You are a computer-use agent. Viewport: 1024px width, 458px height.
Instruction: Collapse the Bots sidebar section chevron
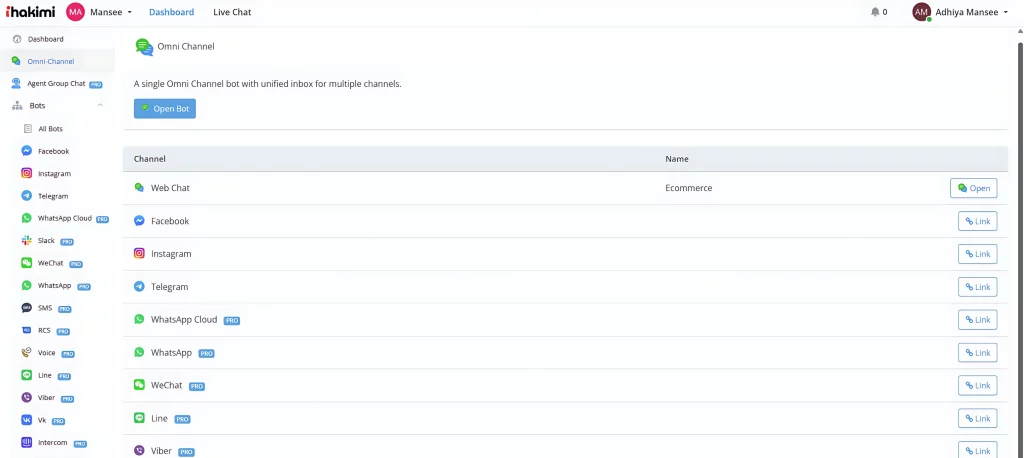[101, 105]
